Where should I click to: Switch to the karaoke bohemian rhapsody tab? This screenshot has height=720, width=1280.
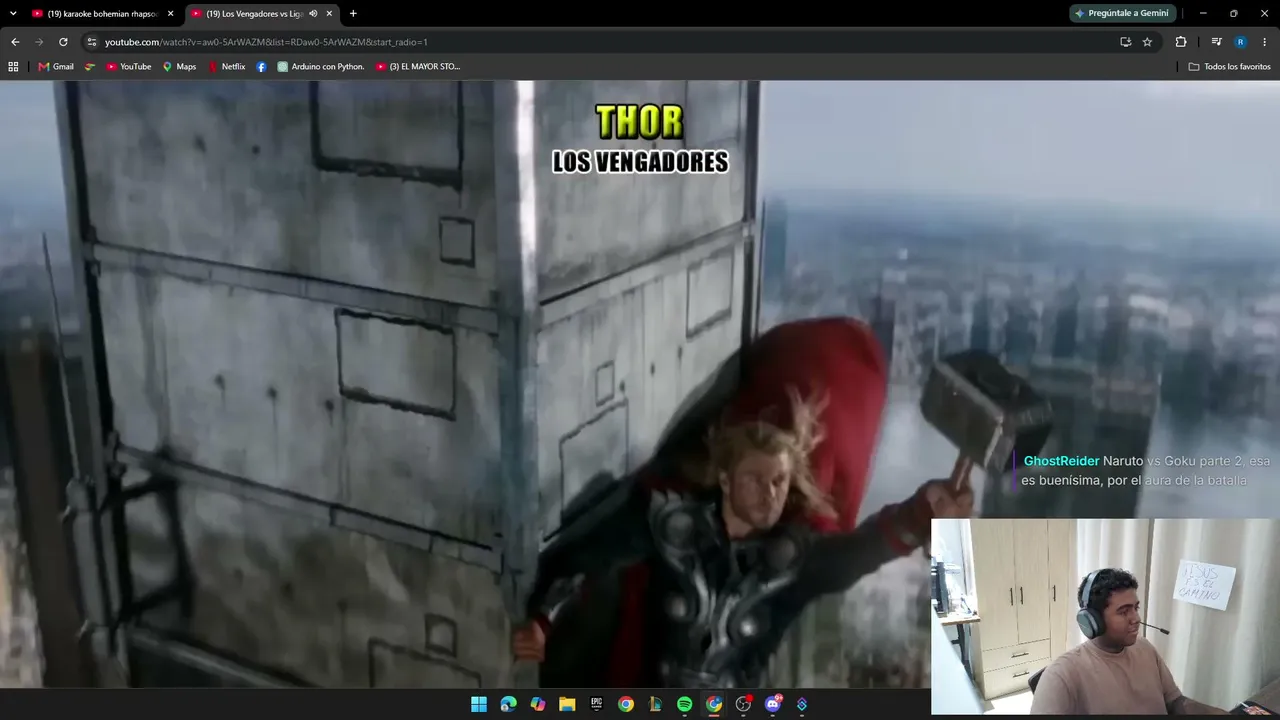100,13
